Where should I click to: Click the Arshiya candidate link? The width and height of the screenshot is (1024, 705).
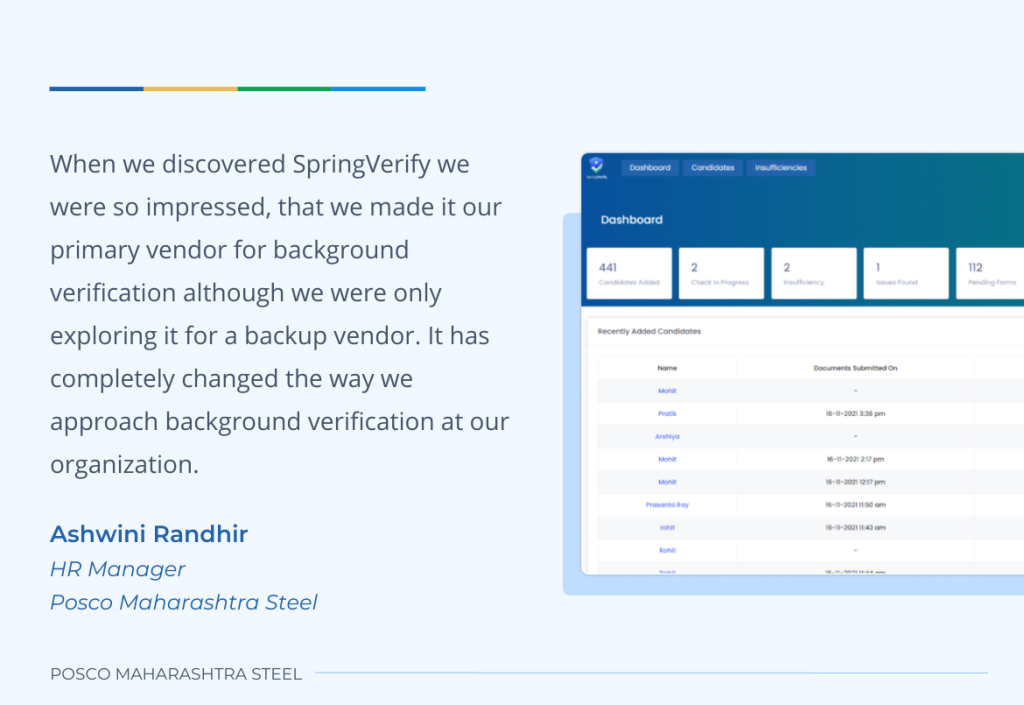click(x=667, y=436)
